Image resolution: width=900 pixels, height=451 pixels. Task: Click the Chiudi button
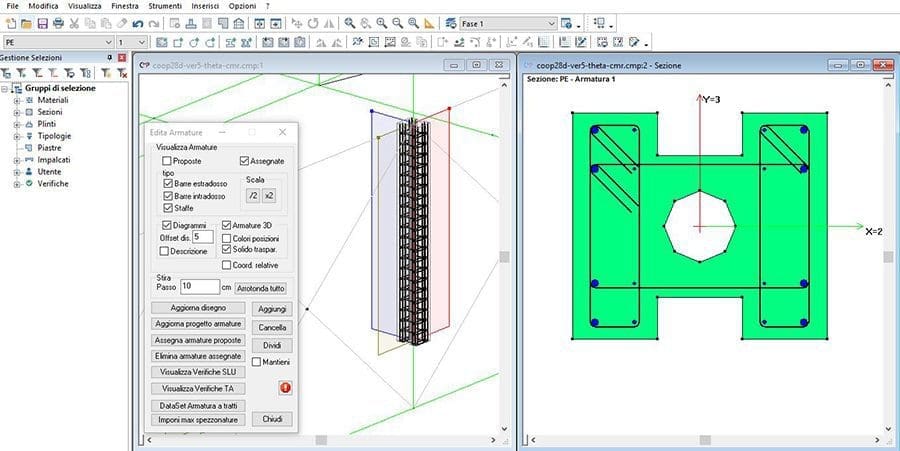click(272, 419)
